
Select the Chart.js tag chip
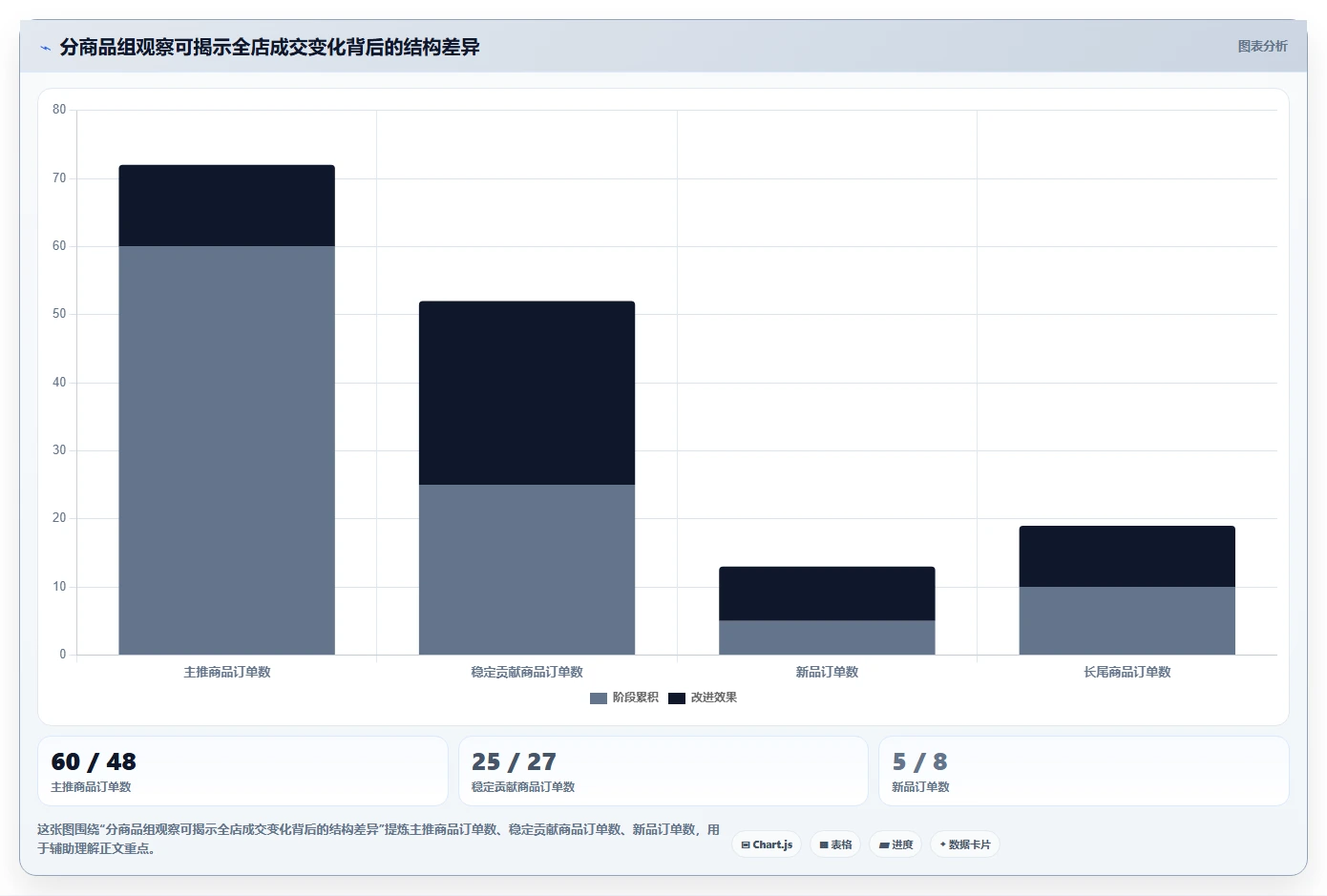(x=767, y=844)
